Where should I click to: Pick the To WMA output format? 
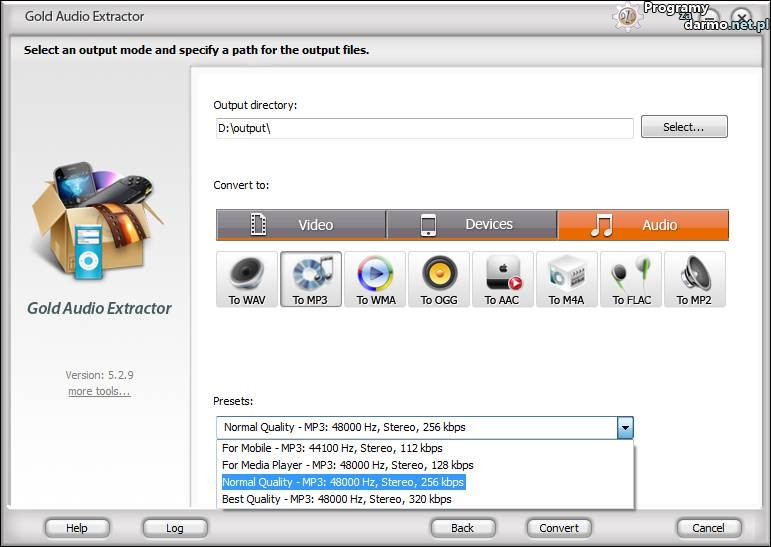pyautogui.click(x=375, y=279)
